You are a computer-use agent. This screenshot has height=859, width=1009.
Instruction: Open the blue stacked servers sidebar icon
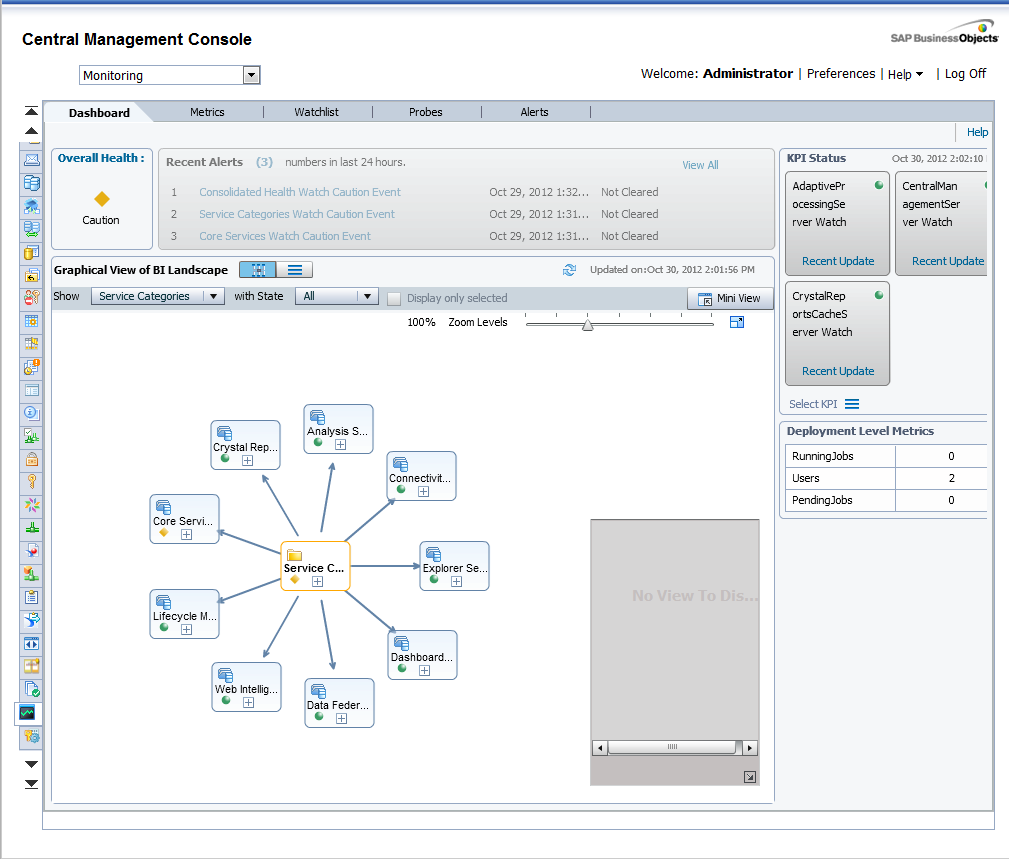tap(32, 183)
